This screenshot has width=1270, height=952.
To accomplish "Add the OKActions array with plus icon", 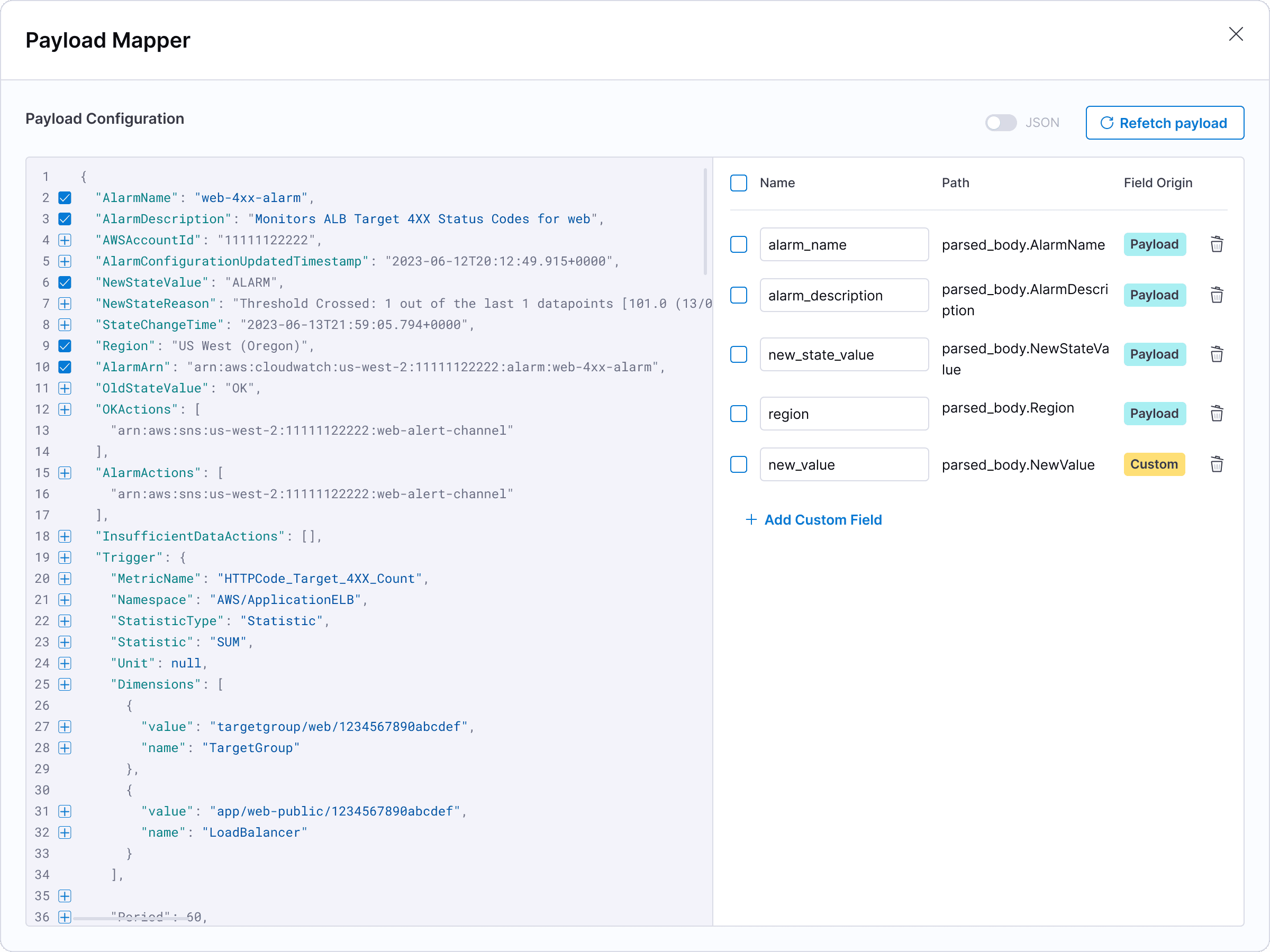I will tap(65, 409).
